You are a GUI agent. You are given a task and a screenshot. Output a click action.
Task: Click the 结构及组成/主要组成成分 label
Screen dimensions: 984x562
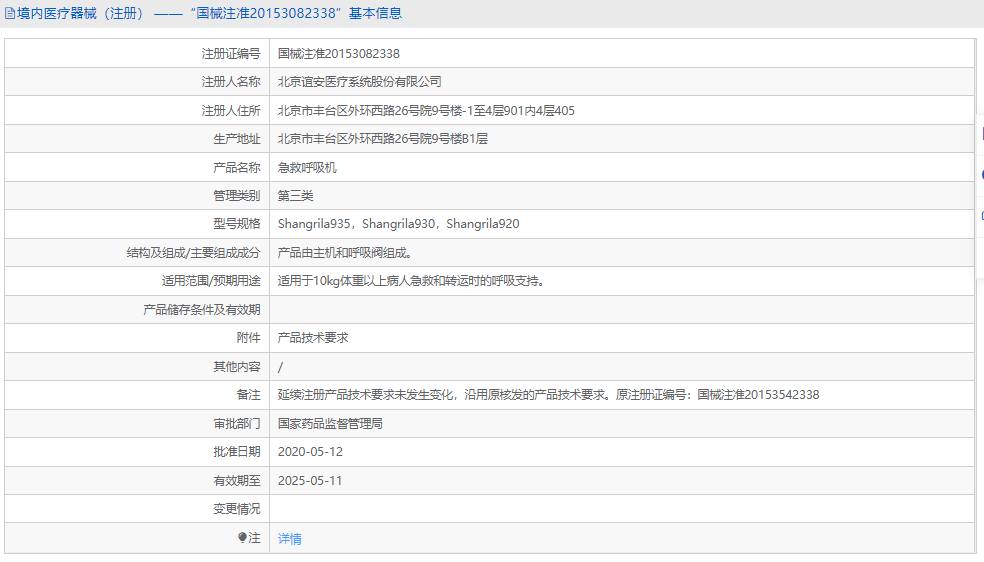(x=193, y=253)
